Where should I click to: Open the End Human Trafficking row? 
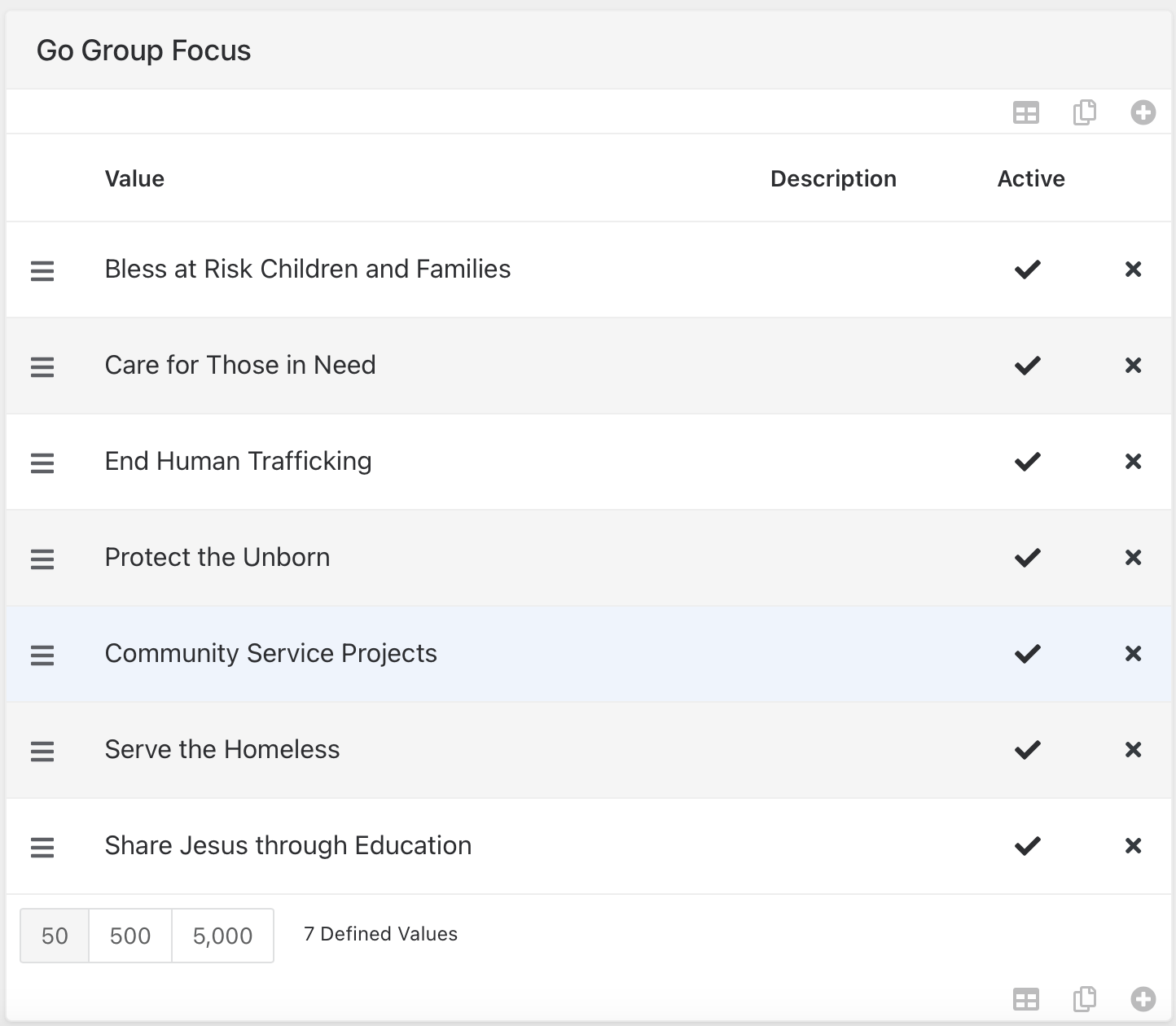point(588,462)
